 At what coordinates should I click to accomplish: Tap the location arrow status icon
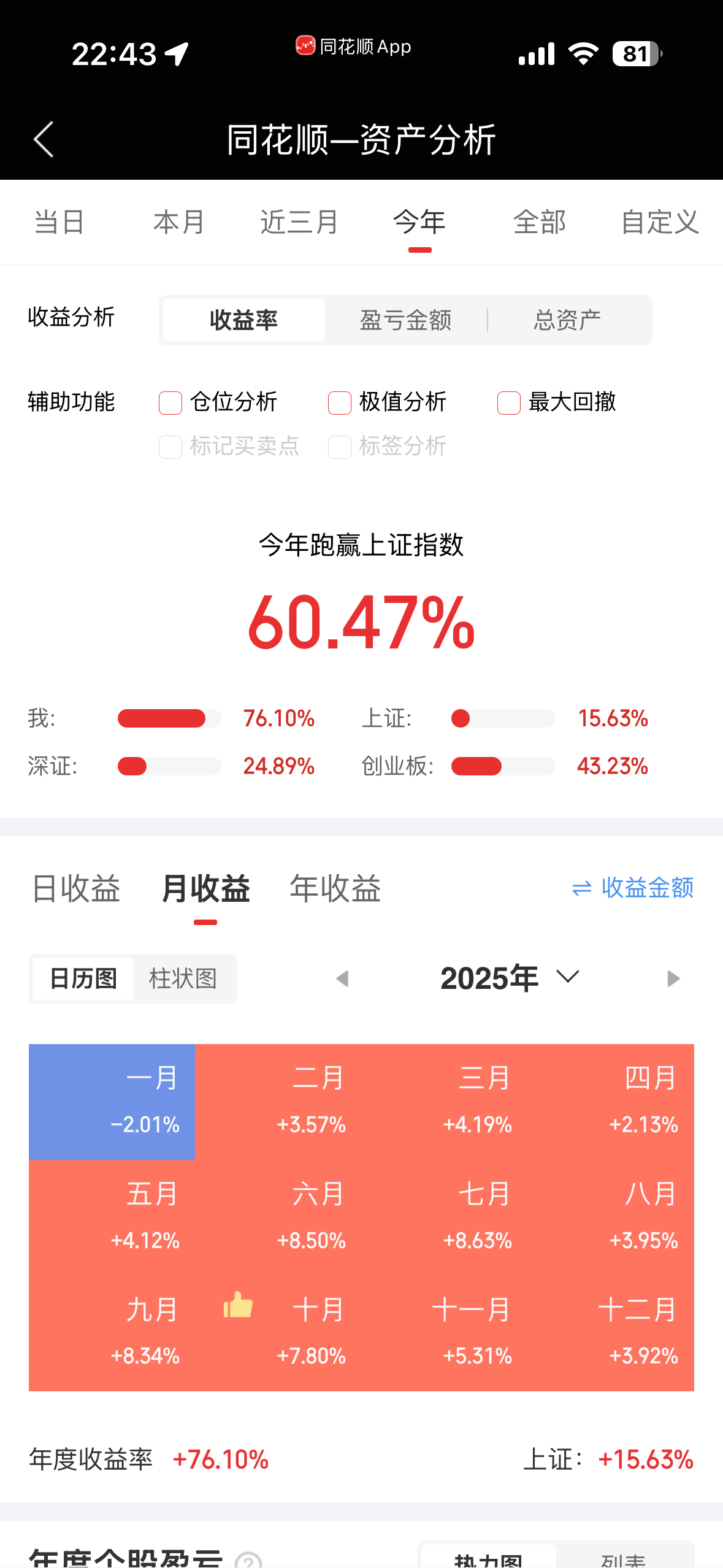[x=177, y=54]
